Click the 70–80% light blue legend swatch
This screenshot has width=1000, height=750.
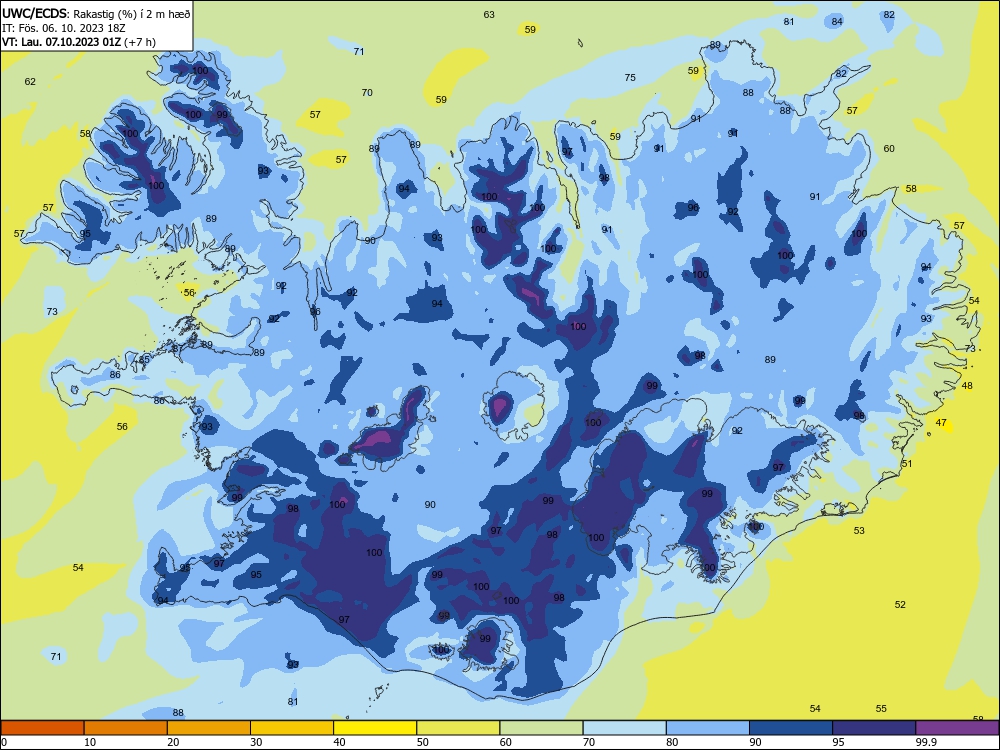[625, 728]
